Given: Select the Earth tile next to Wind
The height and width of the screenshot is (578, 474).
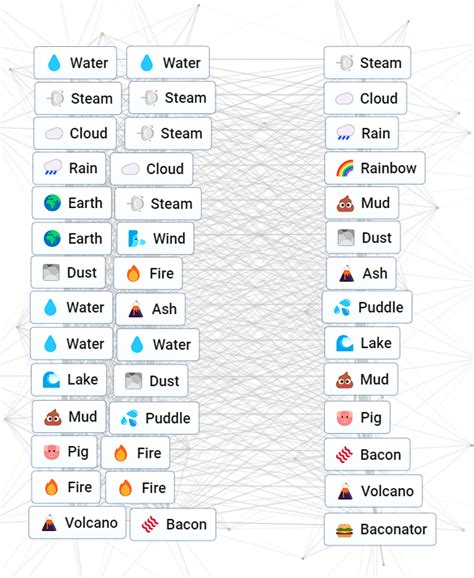Looking at the screenshot, I should pos(72,238).
